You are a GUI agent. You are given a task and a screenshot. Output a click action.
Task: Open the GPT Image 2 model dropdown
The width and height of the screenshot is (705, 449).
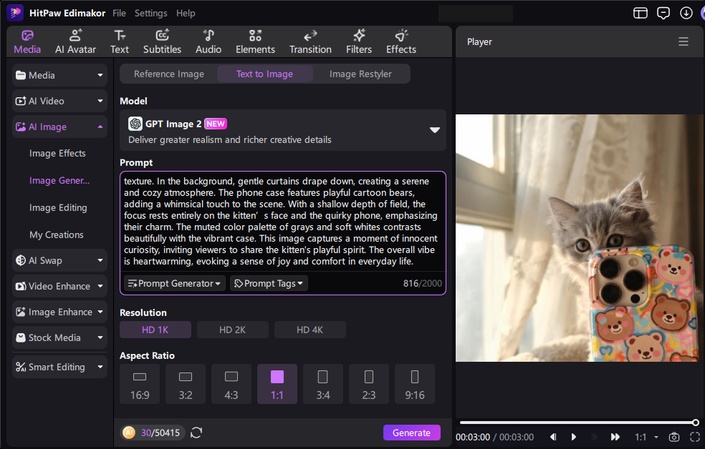point(283,130)
